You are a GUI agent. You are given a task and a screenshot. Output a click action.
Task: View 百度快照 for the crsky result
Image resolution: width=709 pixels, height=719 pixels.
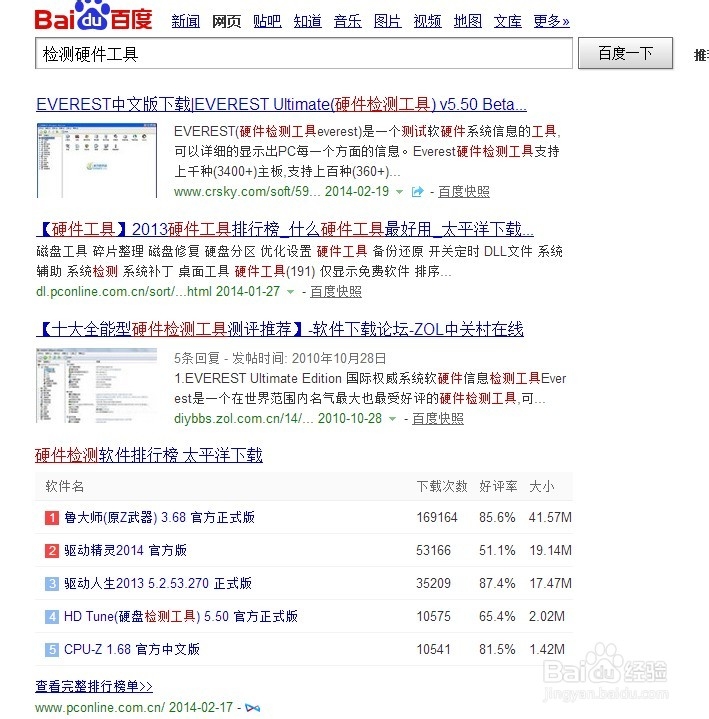pyautogui.click(x=464, y=192)
